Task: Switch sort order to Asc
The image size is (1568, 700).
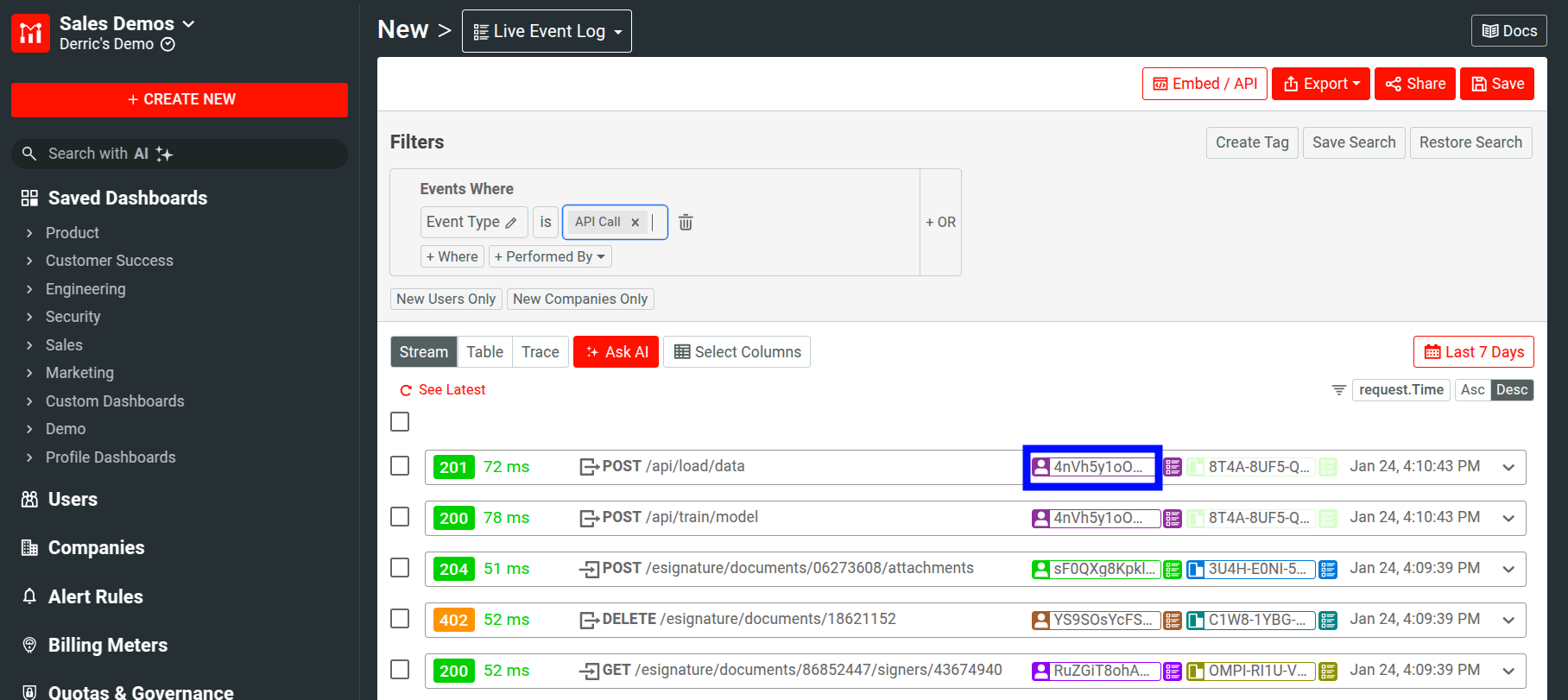Action: click(1472, 390)
